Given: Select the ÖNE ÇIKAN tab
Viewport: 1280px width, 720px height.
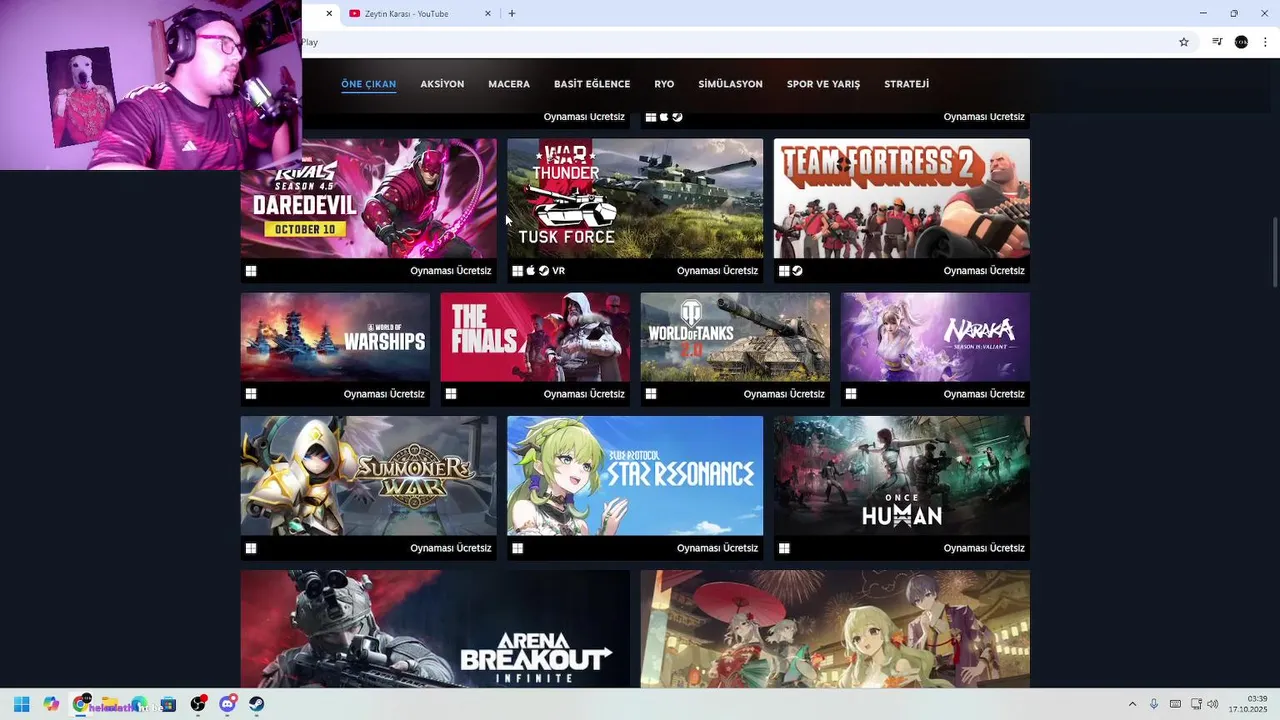Looking at the screenshot, I should pos(369,84).
